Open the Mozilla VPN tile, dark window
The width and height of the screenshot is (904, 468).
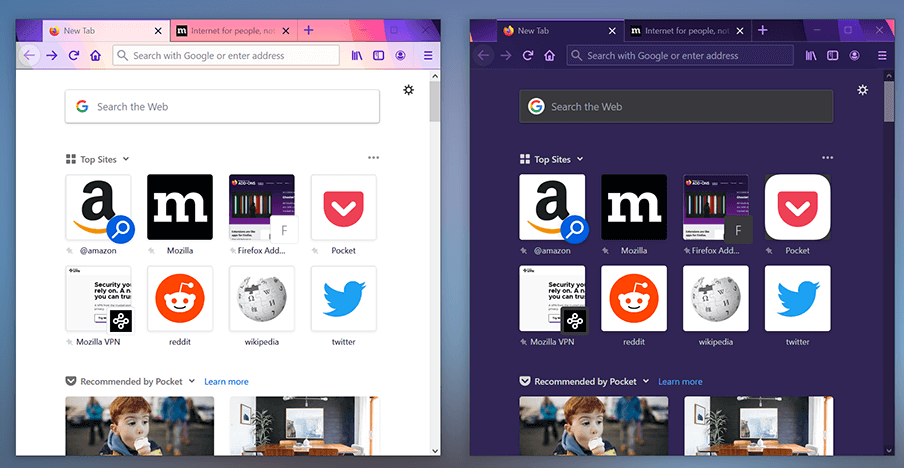tap(552, 299)
